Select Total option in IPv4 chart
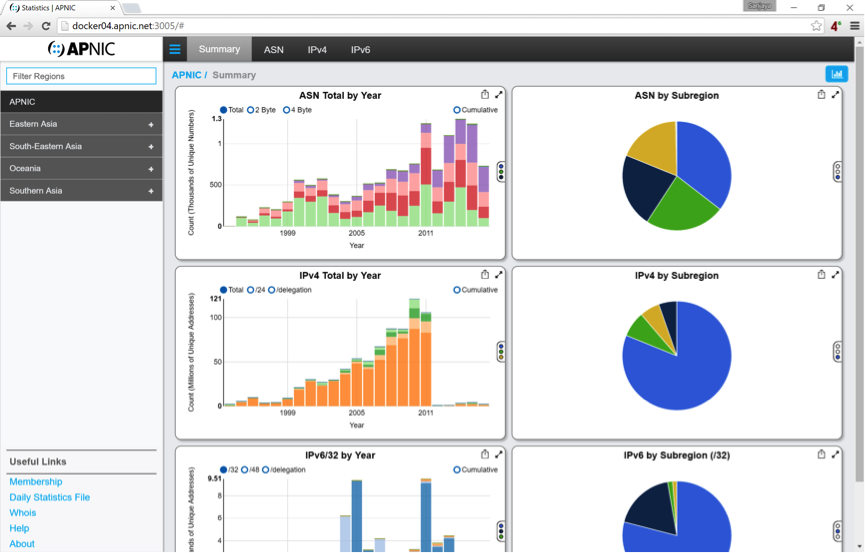 232,290
